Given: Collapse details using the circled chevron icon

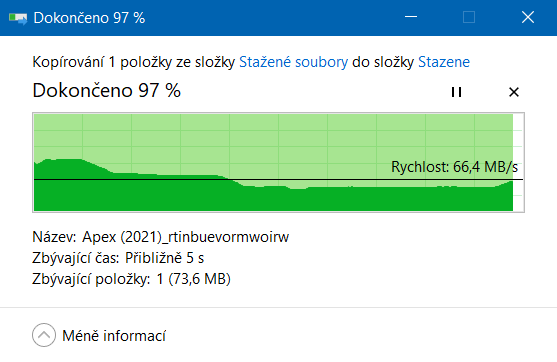Looking at the screenshot, I should point(44,335).
